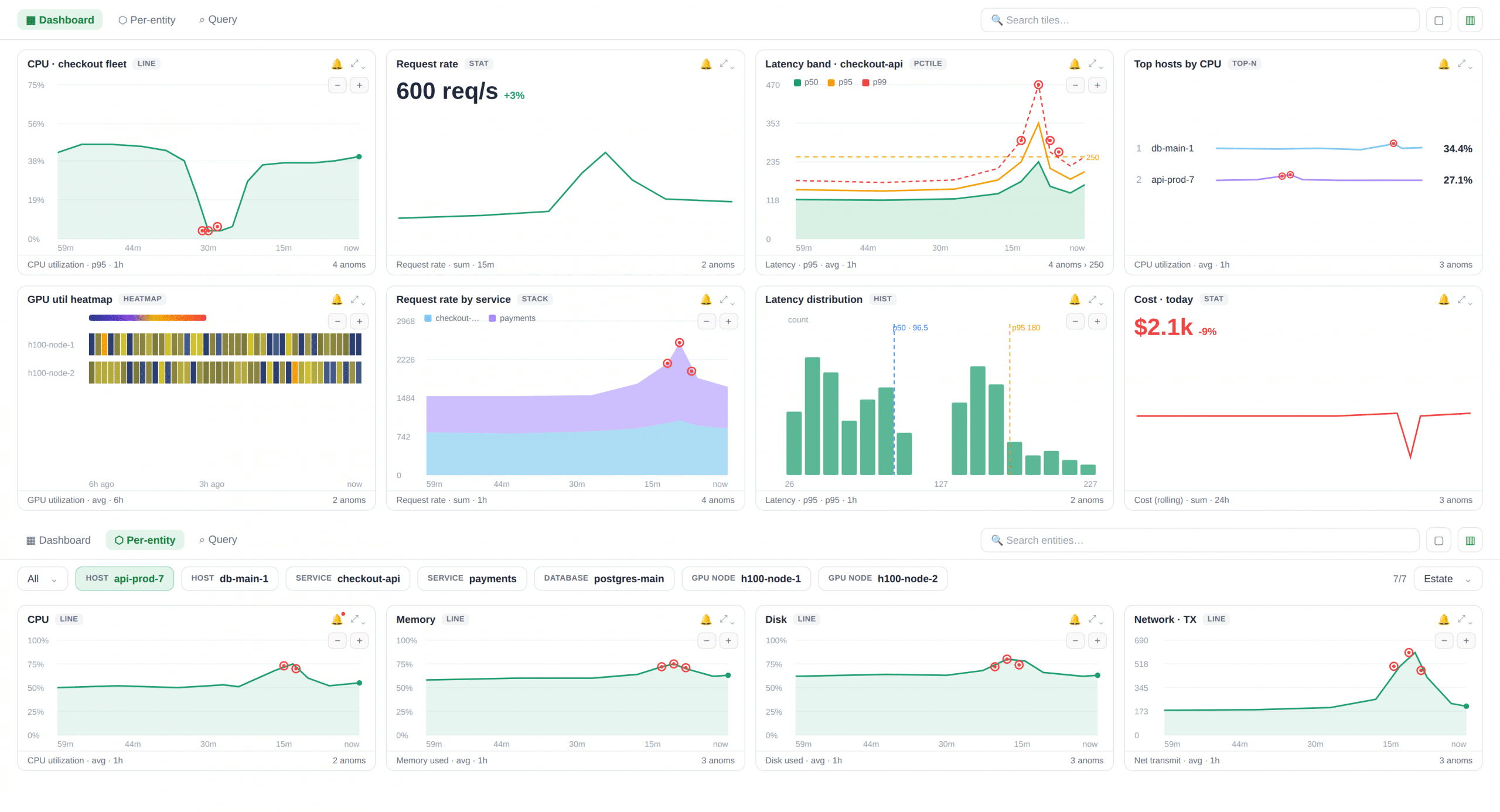The width and height of the screenshot is (1500, 812).
Task: Toggle the checkout series in stack legend
Action: coord(452,318)
